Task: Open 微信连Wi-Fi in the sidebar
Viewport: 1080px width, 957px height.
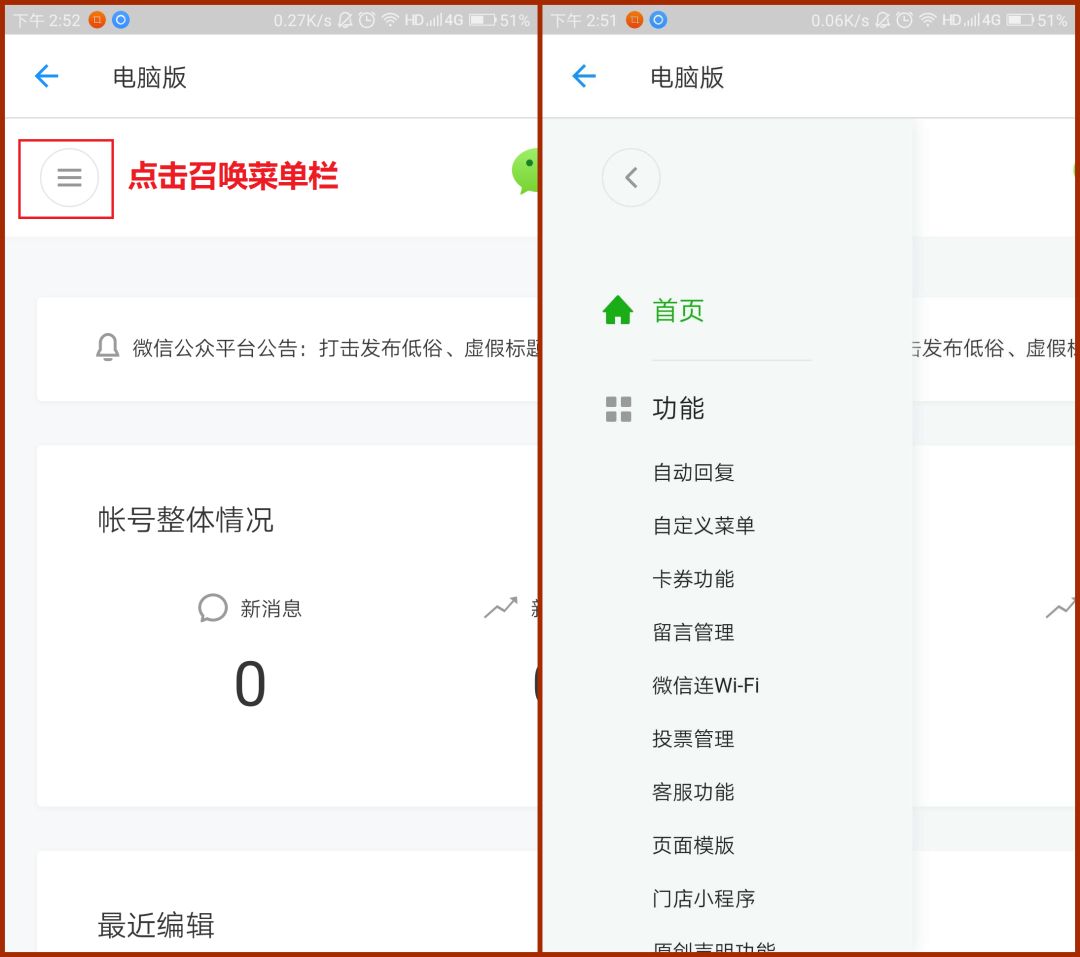Action: 705,686
